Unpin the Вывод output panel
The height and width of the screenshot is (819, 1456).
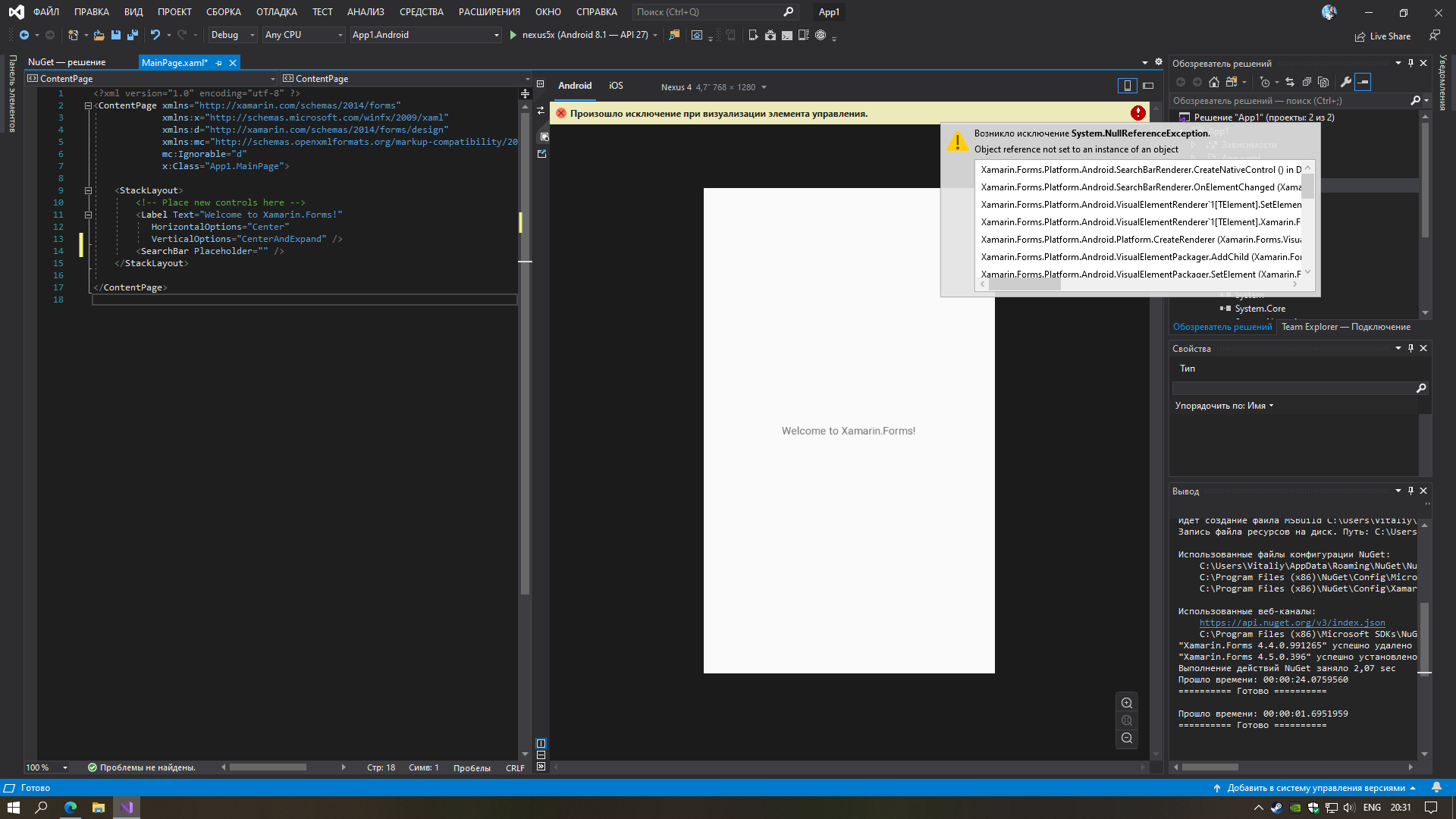[1410, 491]
